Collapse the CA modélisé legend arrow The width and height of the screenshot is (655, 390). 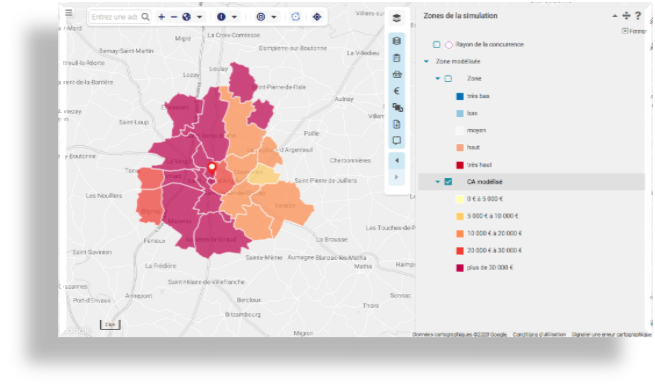(x=437, y=182)
